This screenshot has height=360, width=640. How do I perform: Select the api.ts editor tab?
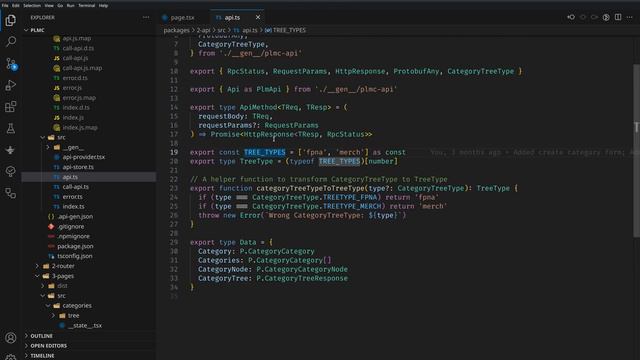(232, 18)
